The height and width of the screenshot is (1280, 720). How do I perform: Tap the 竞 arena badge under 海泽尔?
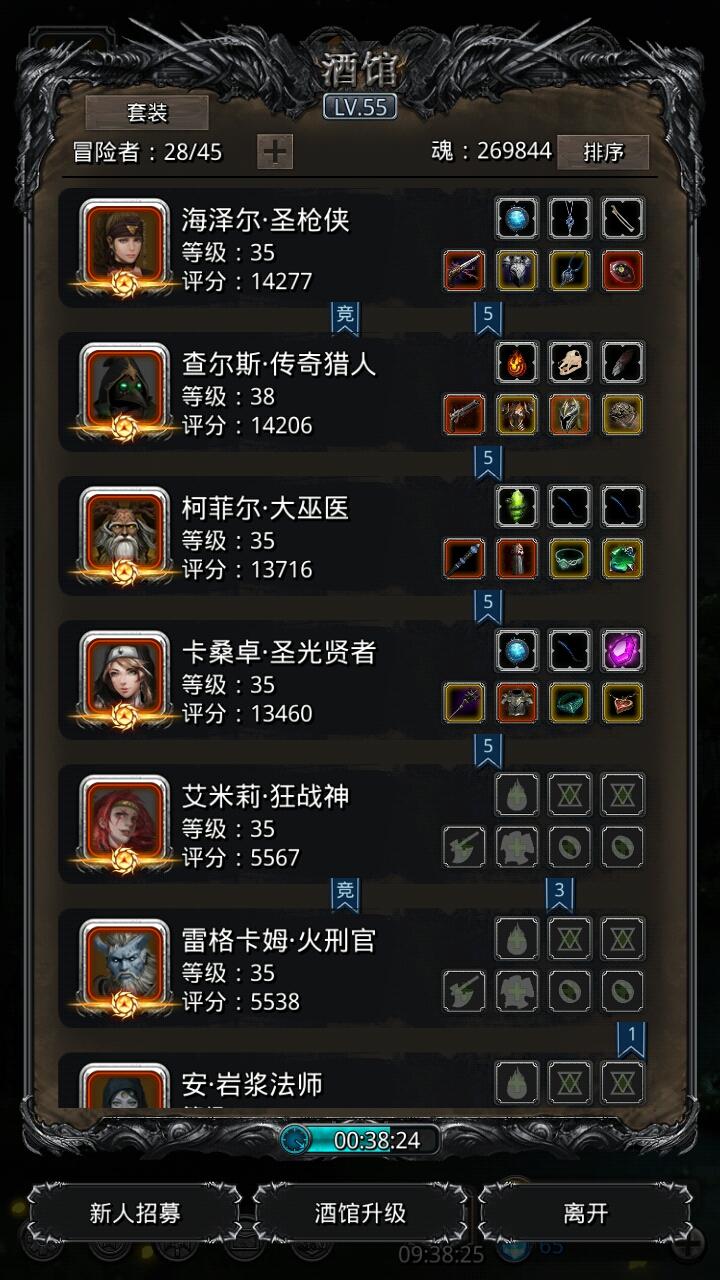coord(345,317)
